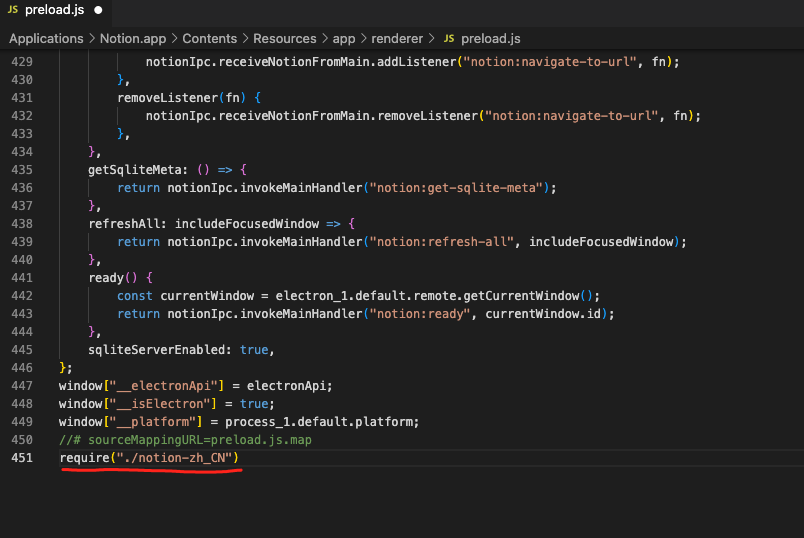Expand chevron after Applications breadcrumb

[92, 38]
